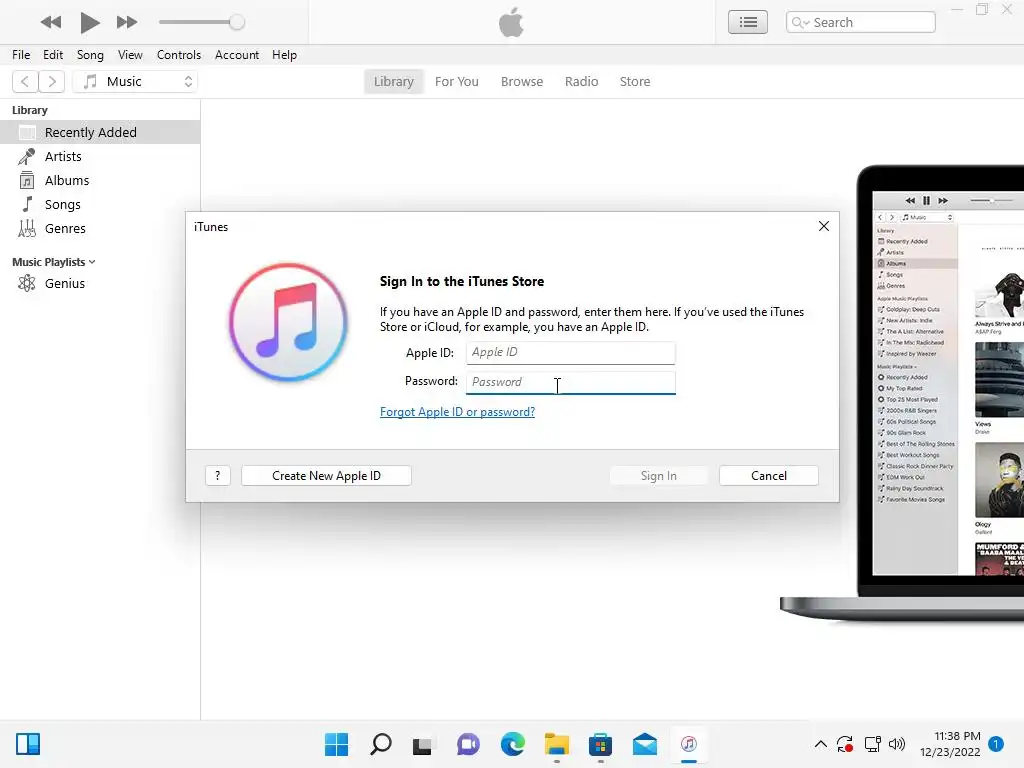Select Songs in the sidebar
The image size is (1024, 768).
100,204
